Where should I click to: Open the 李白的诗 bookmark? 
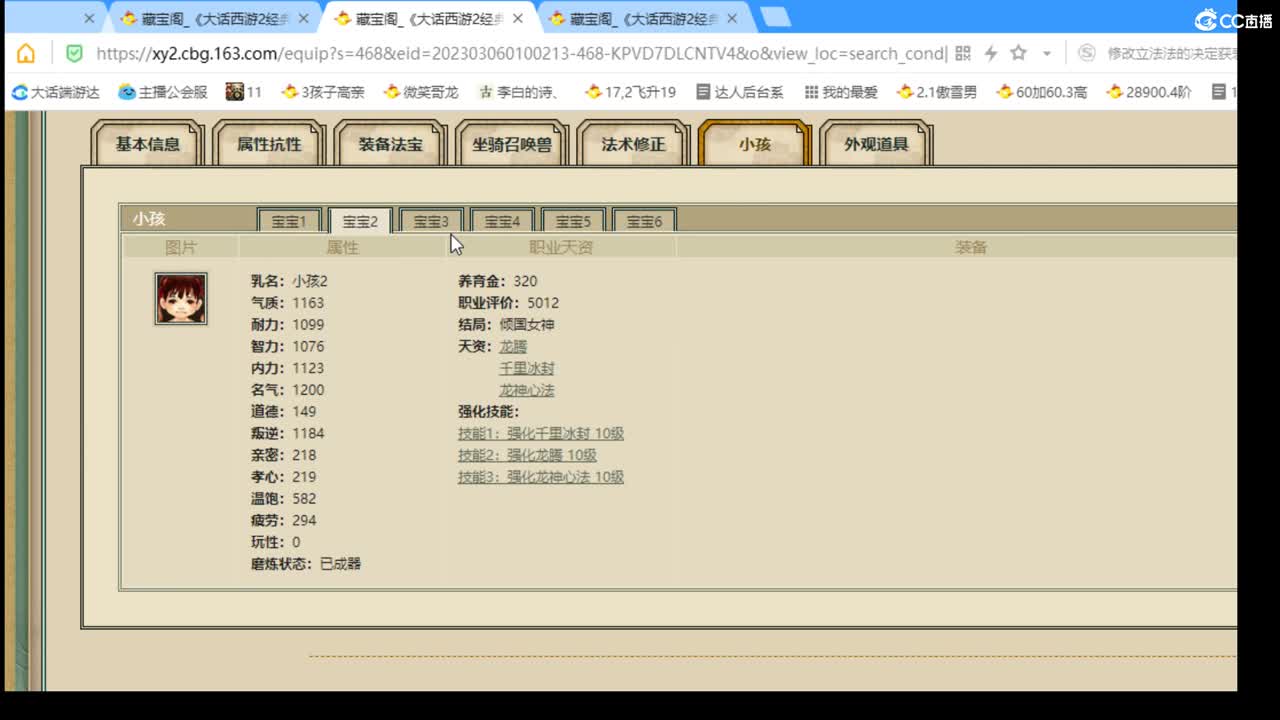coord(519,92)
